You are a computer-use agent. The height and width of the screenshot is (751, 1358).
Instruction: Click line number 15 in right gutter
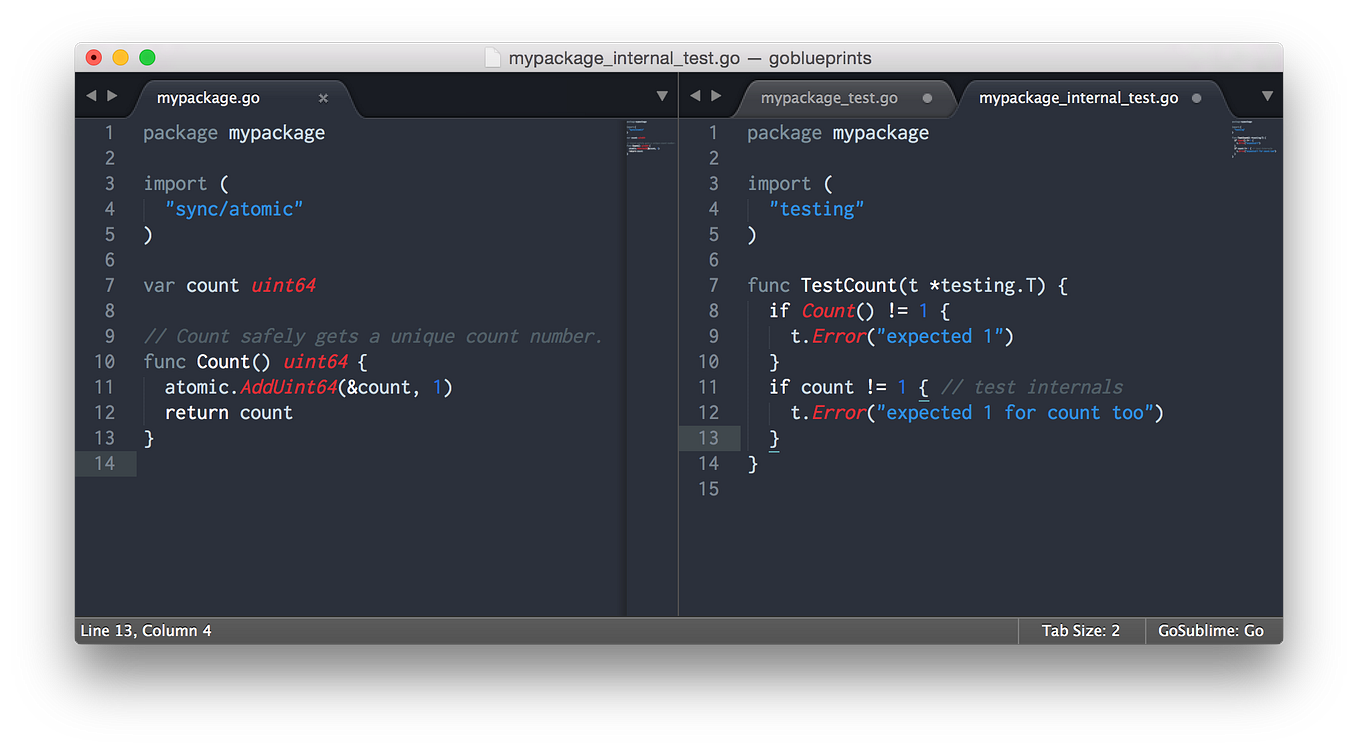pos(709,489)
